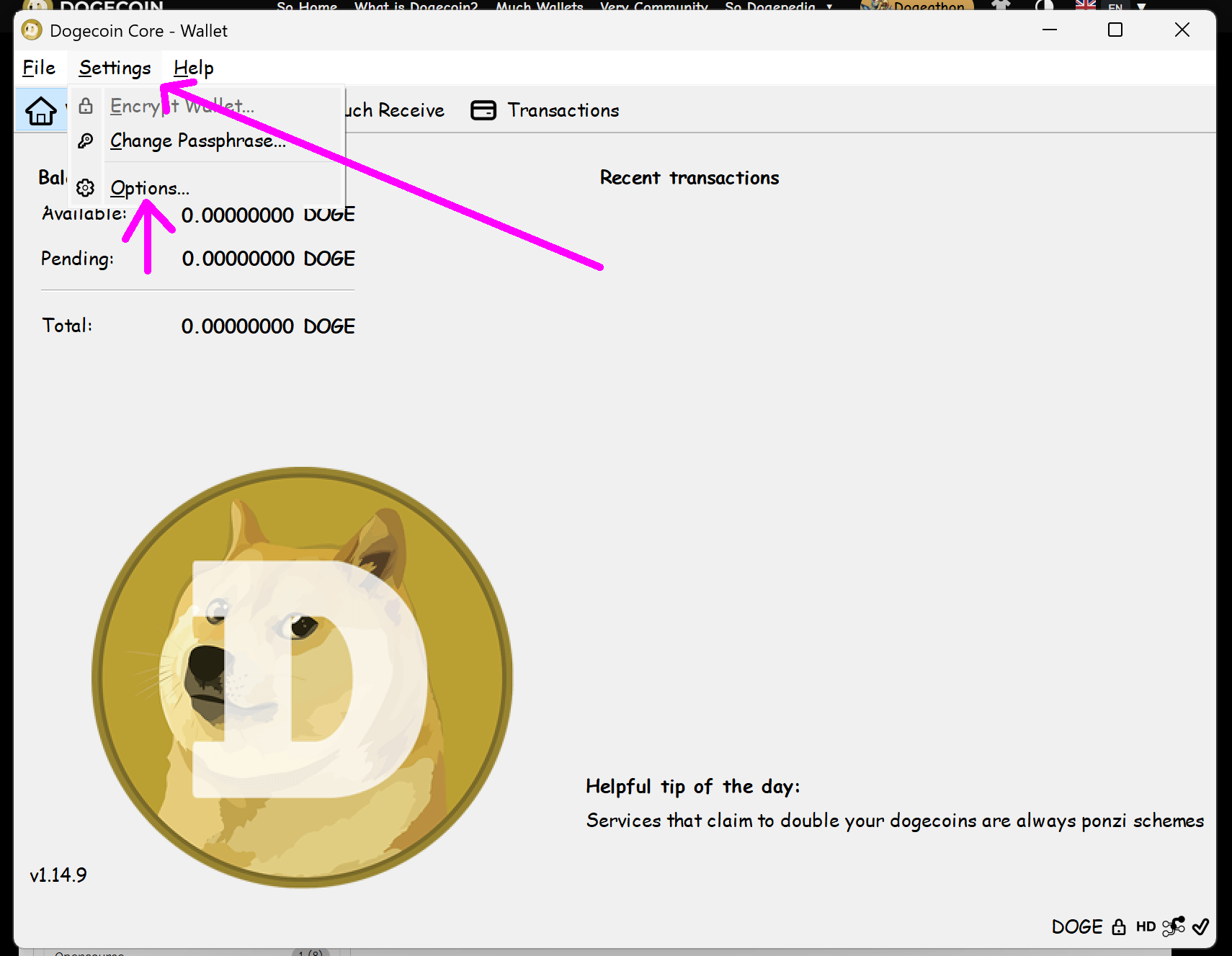Click the lock icon beside Encrypt Wallet
Viewport: 1232px width, 956px height.
[86, 106]
